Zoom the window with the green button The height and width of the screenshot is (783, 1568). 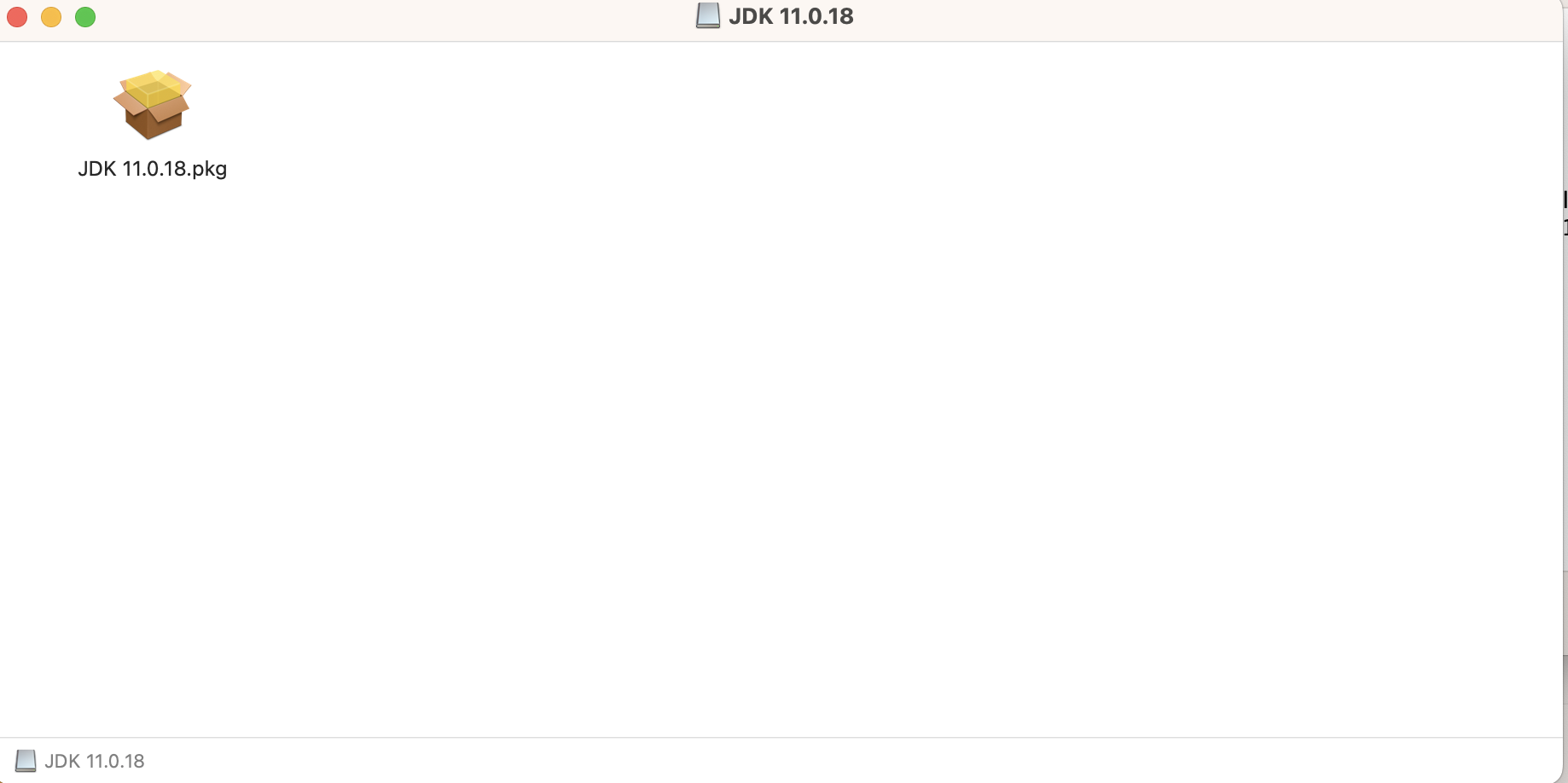pos(85,17)
